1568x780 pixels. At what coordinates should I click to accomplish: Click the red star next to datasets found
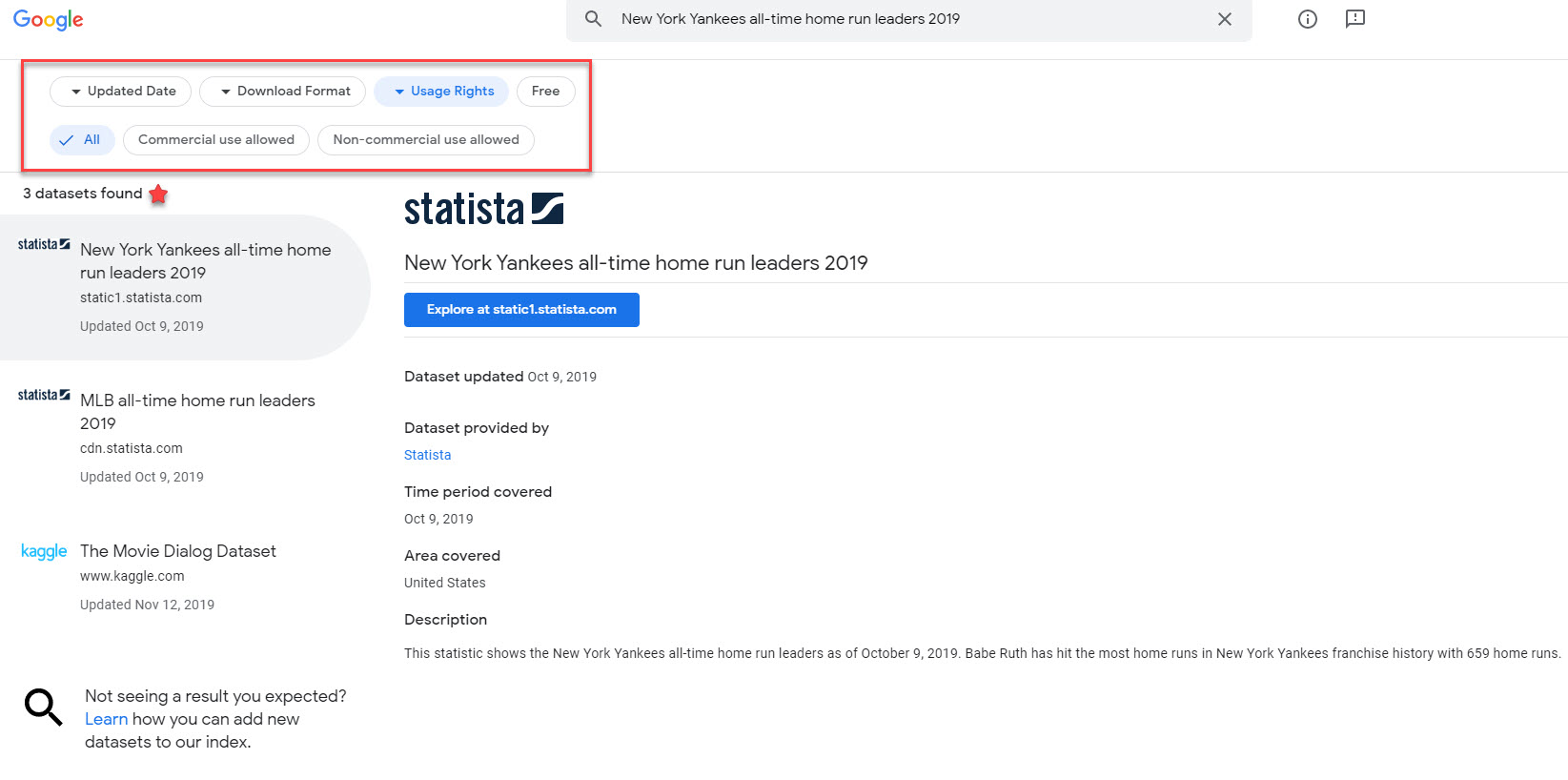(x=158, y=195)
